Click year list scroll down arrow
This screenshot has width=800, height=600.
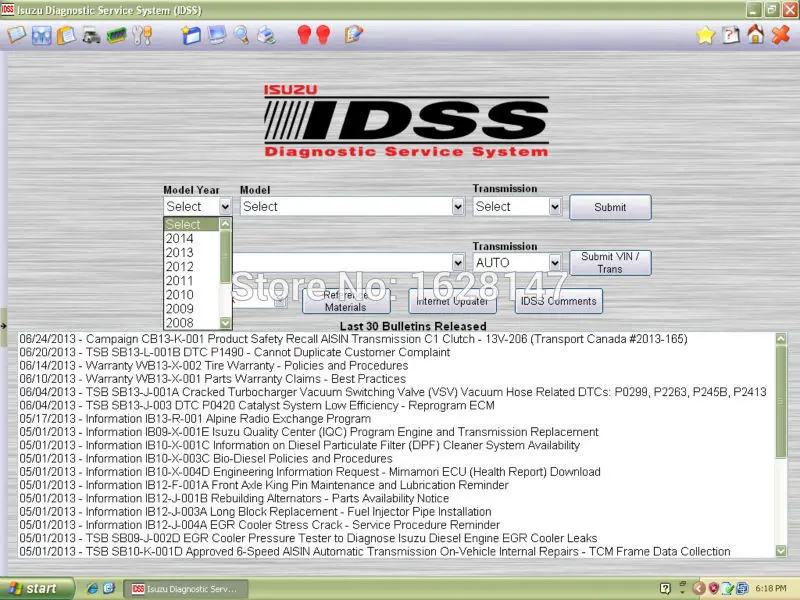click(226, 323)
